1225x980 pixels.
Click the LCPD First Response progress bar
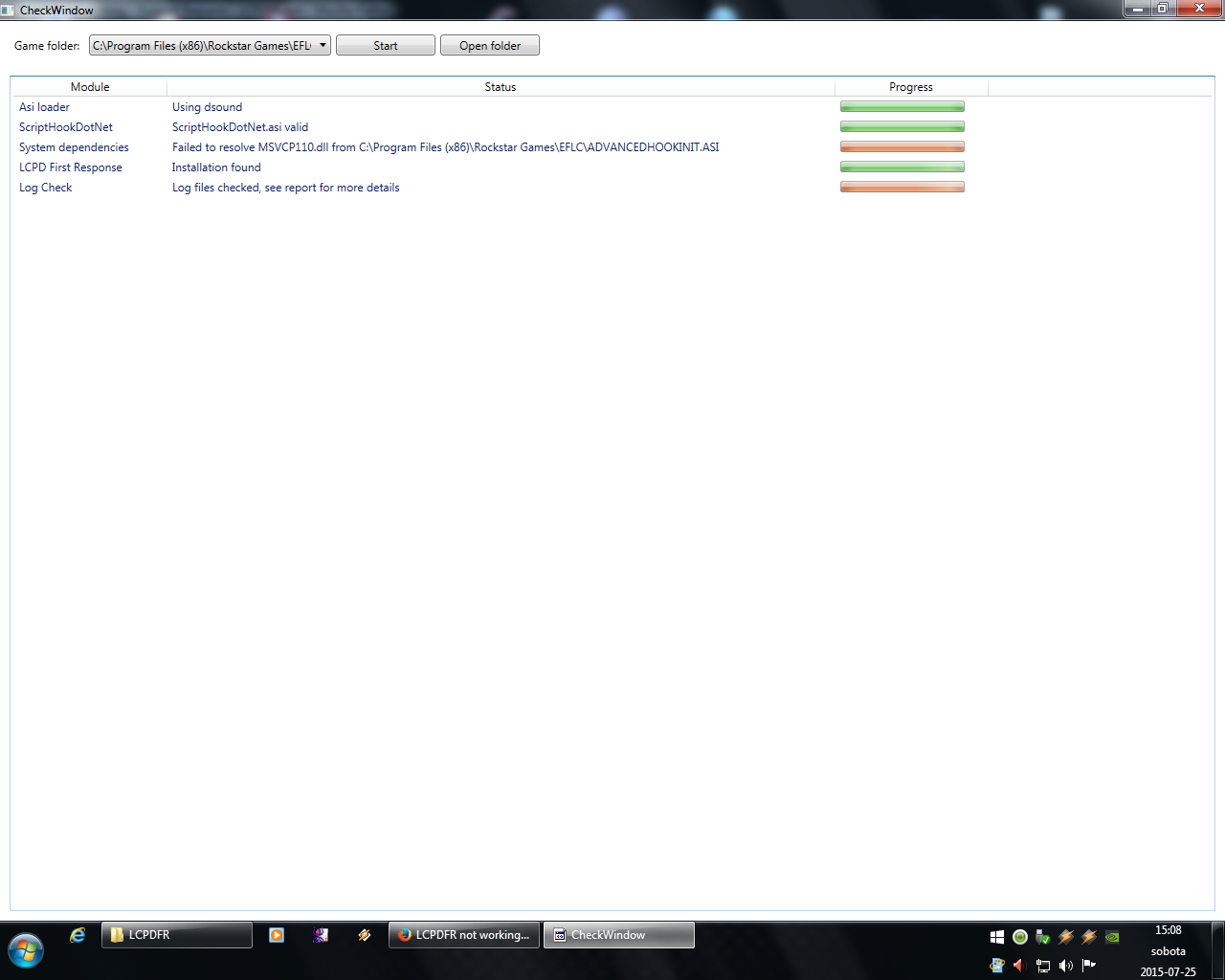(x=902, y=167)
